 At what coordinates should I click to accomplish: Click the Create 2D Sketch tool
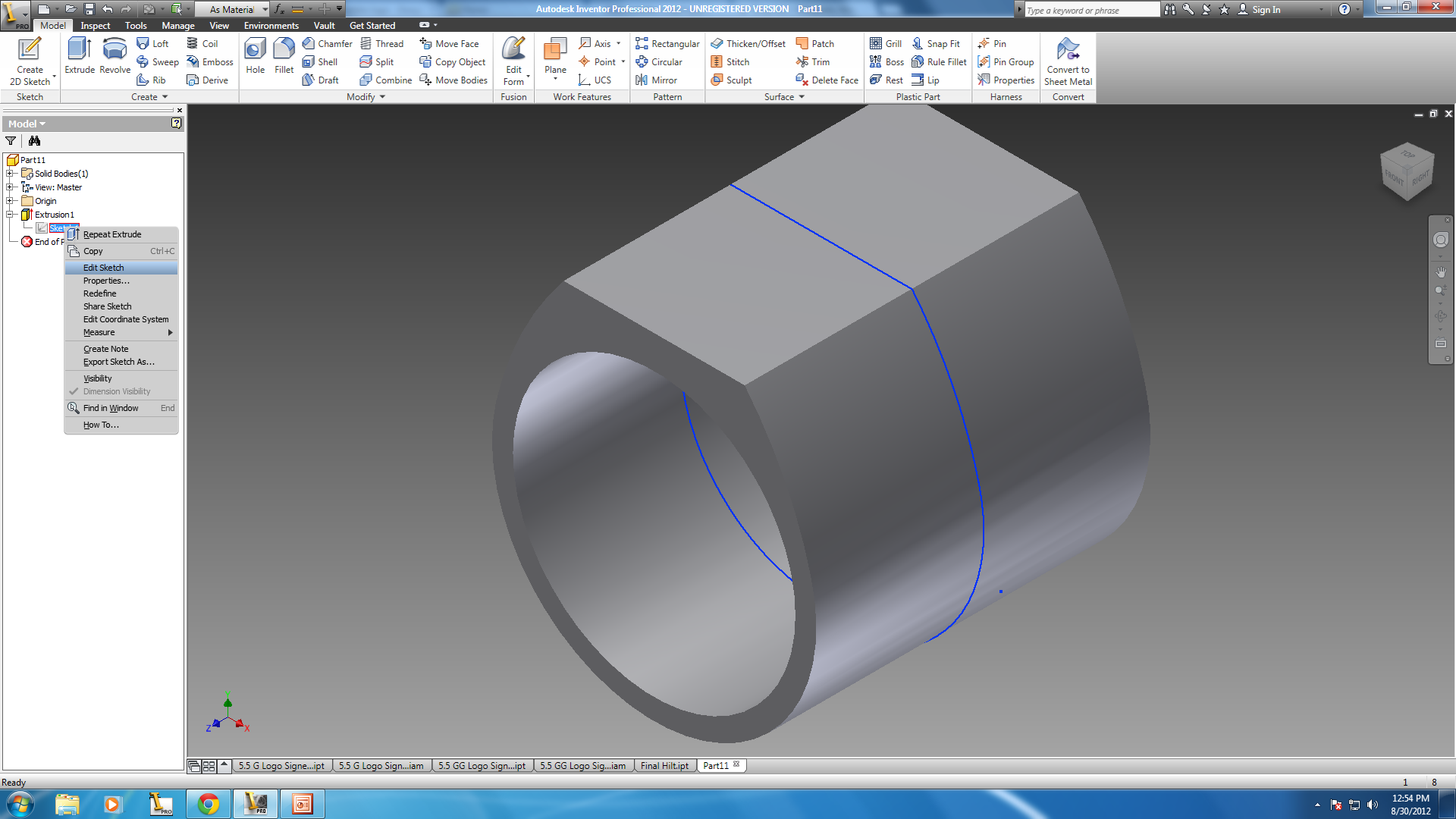coord(30,61)
